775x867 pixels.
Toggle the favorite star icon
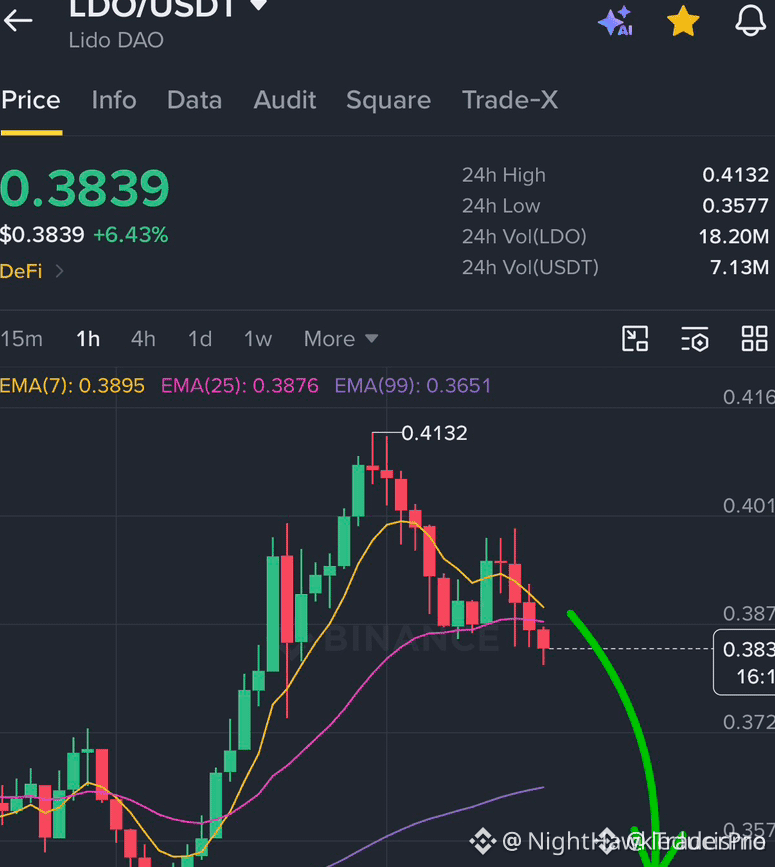tap(683, 21)
